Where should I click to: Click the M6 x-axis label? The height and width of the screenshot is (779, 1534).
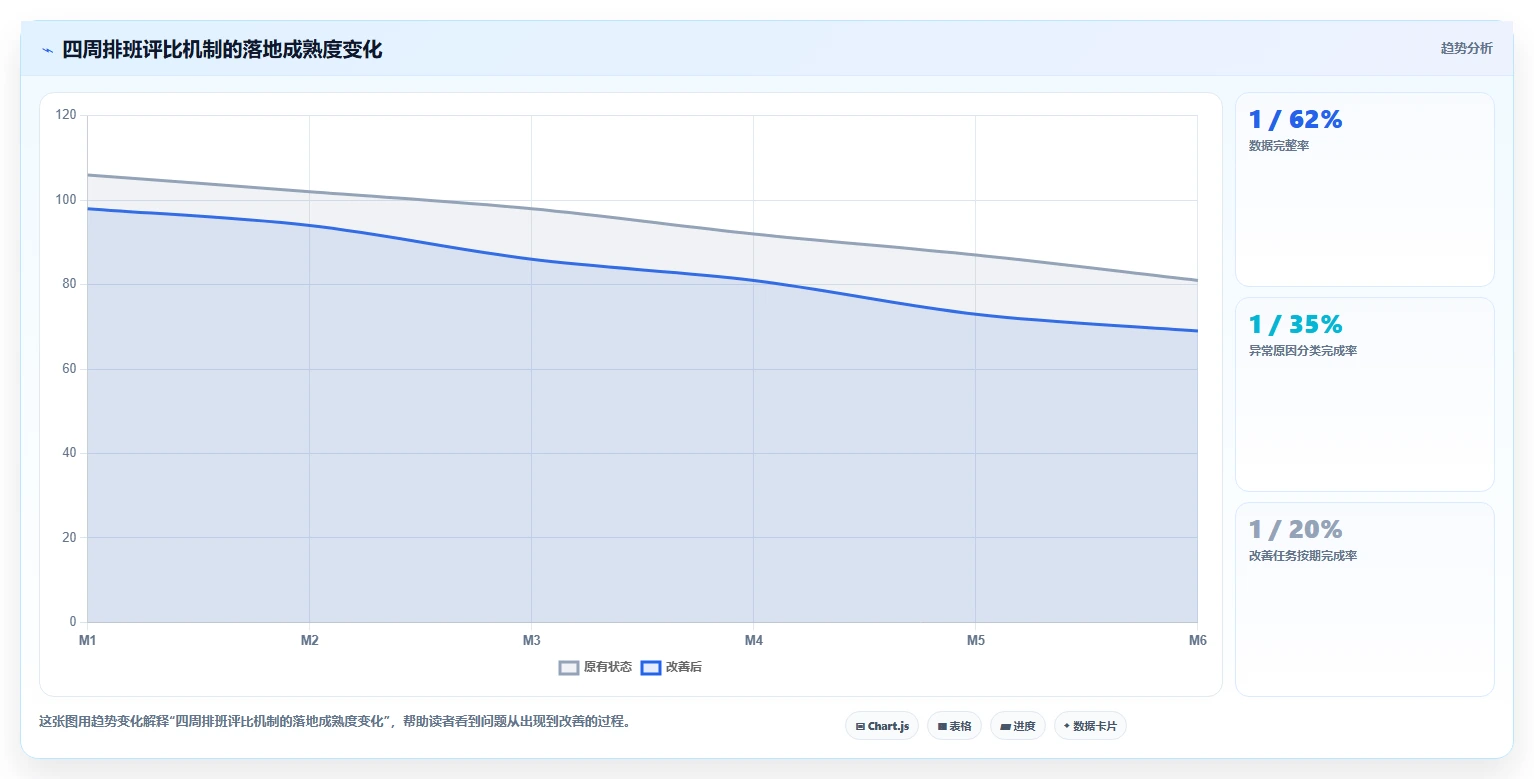[1197, 641]
